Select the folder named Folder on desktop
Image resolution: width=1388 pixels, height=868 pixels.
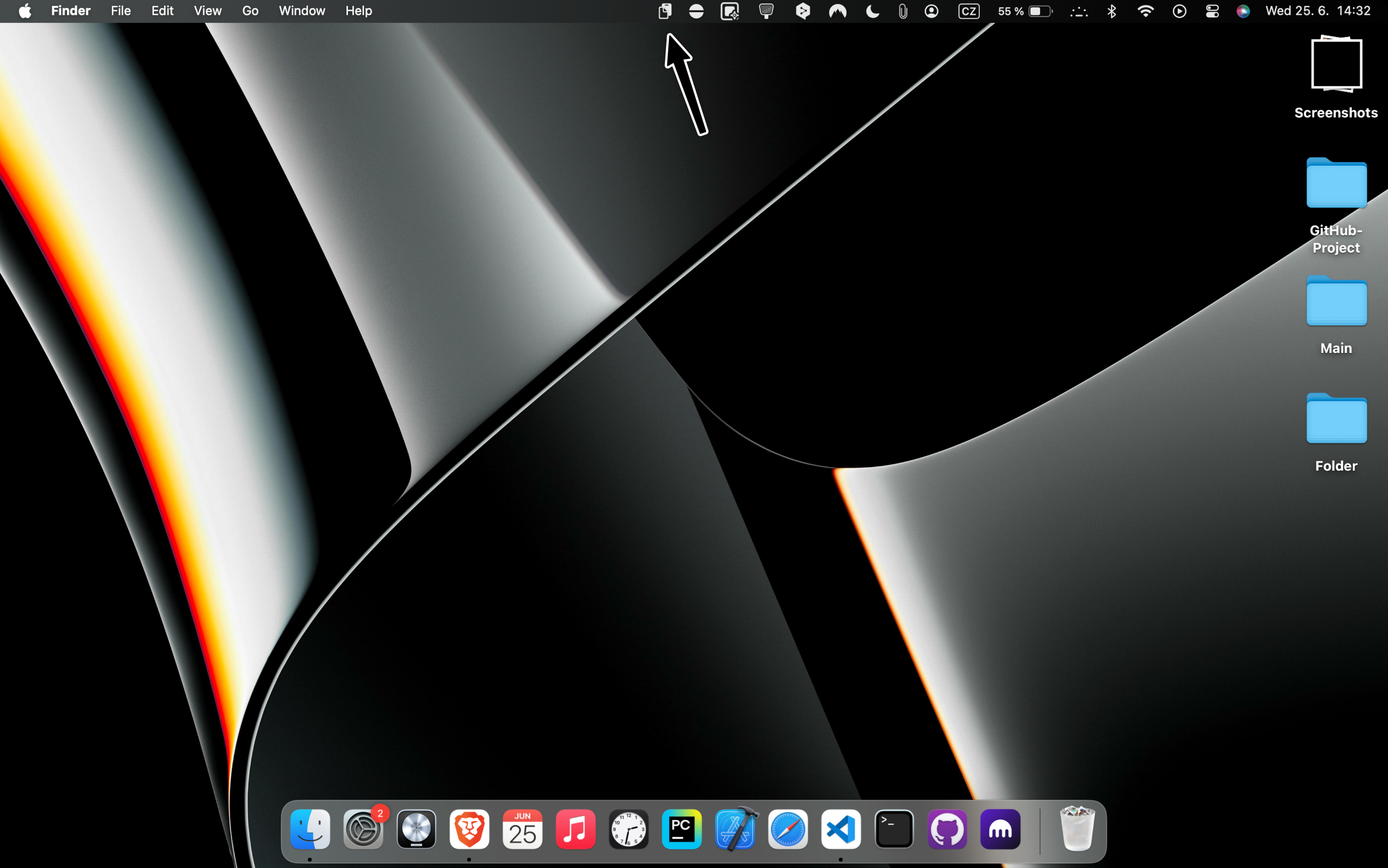tap(1336, 432)
